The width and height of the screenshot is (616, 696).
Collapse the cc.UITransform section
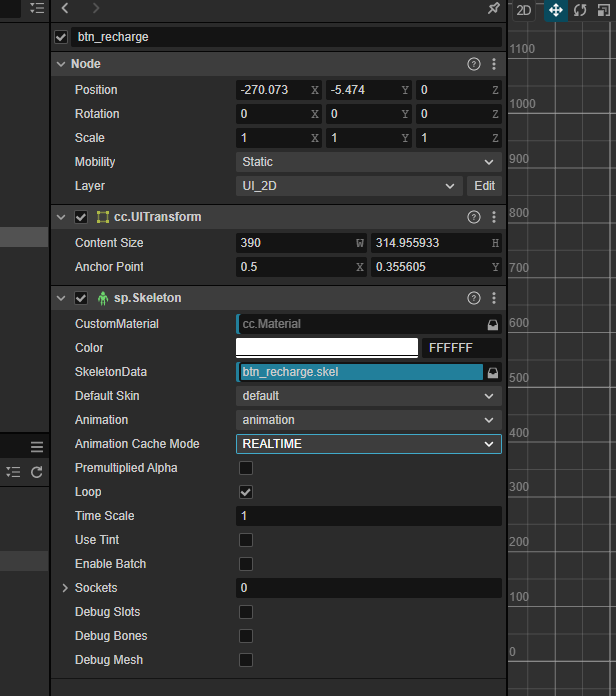point(61,217)
